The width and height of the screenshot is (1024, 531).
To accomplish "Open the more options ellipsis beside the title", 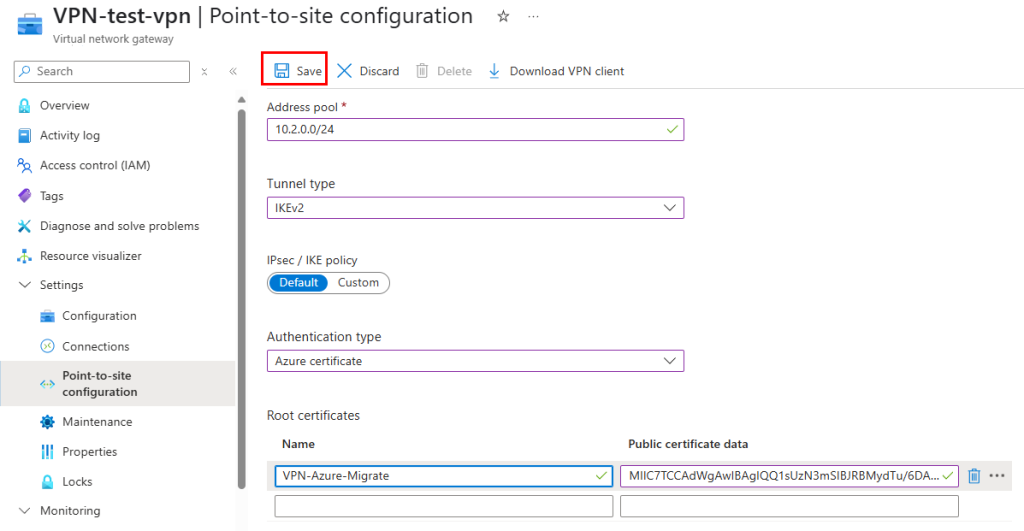I will pyautogui.click(x=534, y=16).
